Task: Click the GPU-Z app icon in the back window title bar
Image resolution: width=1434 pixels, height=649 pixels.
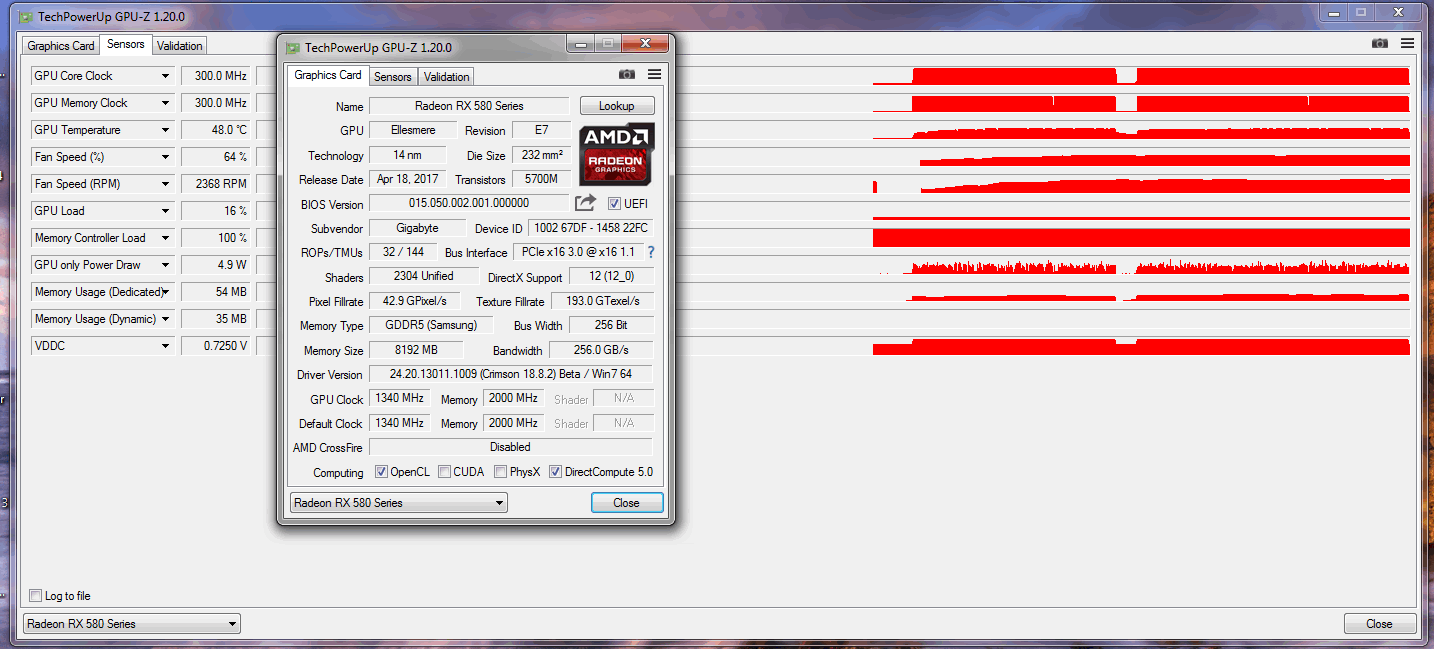Action: click(26, 17)
